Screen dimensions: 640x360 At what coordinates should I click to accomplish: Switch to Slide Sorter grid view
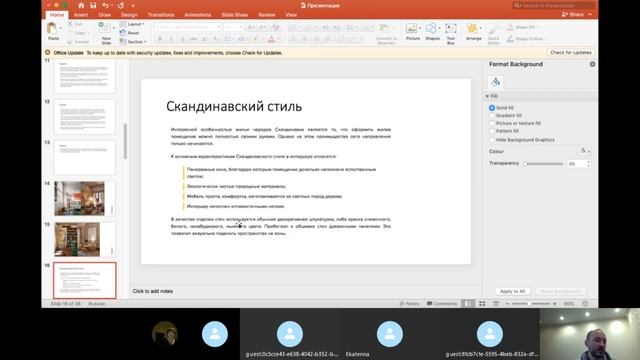[482, 304]
